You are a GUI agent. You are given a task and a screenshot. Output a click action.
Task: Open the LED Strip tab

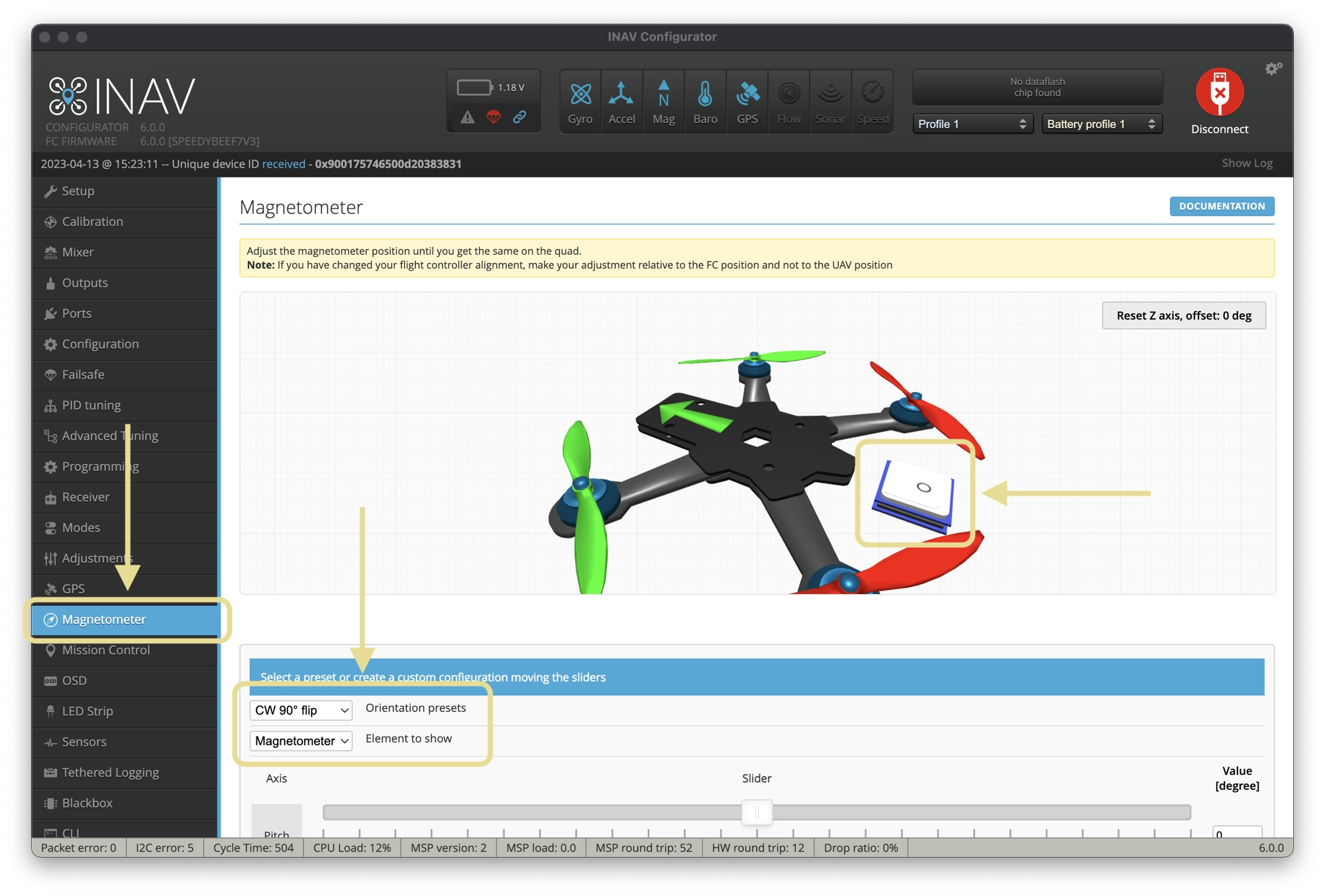(x=125, y=711)
